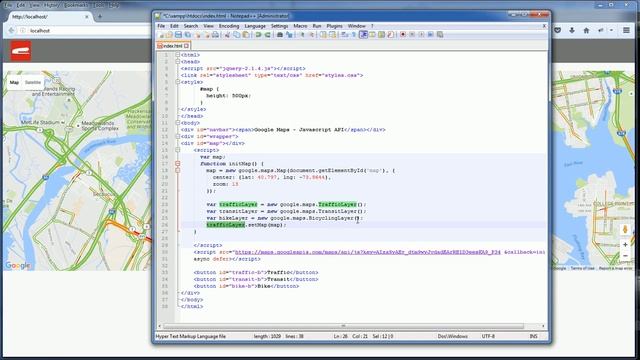
Task: Collapse the script fold marker on line 15
Action: 178,150
